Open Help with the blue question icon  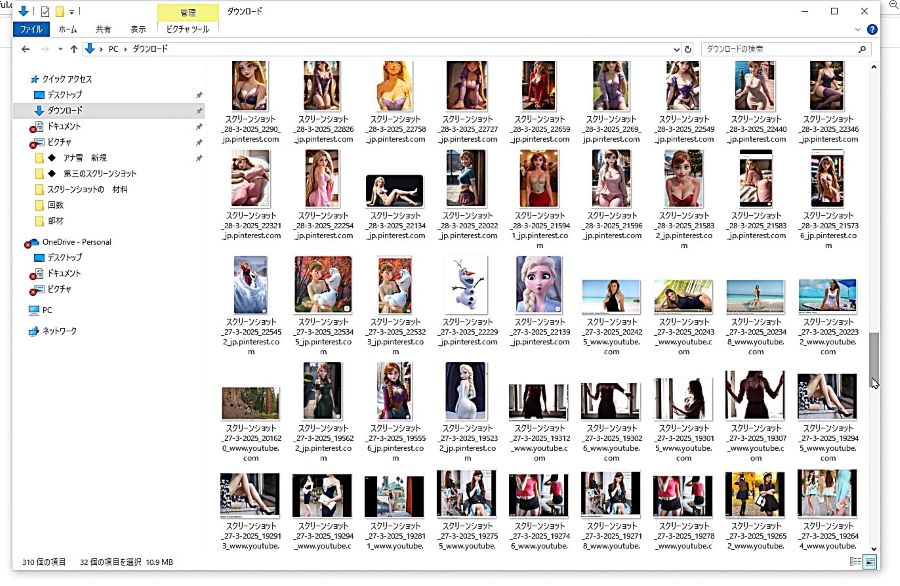tap(872, 29)
